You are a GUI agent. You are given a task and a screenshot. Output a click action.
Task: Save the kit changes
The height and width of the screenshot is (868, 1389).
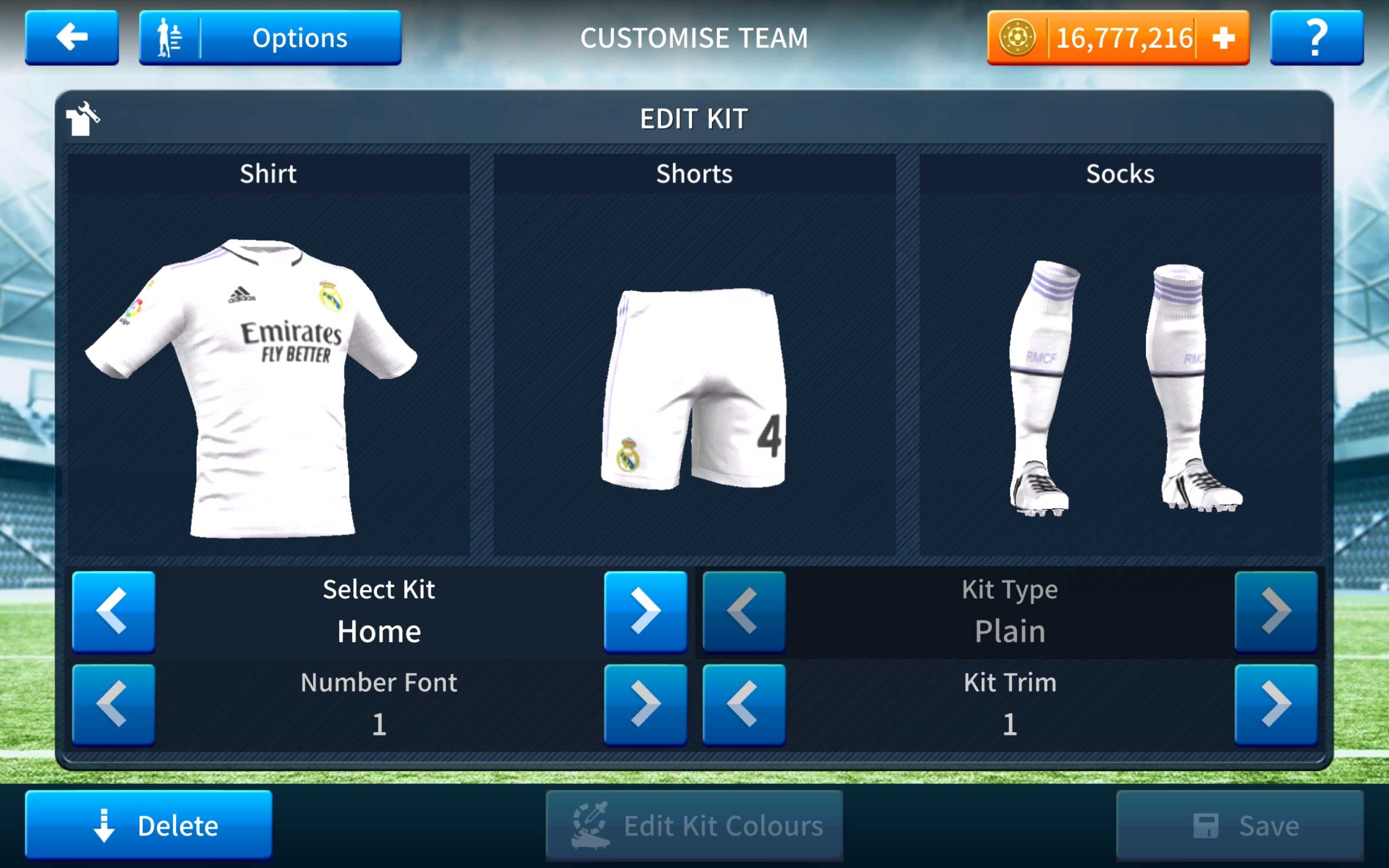(x=1240, y=825)
